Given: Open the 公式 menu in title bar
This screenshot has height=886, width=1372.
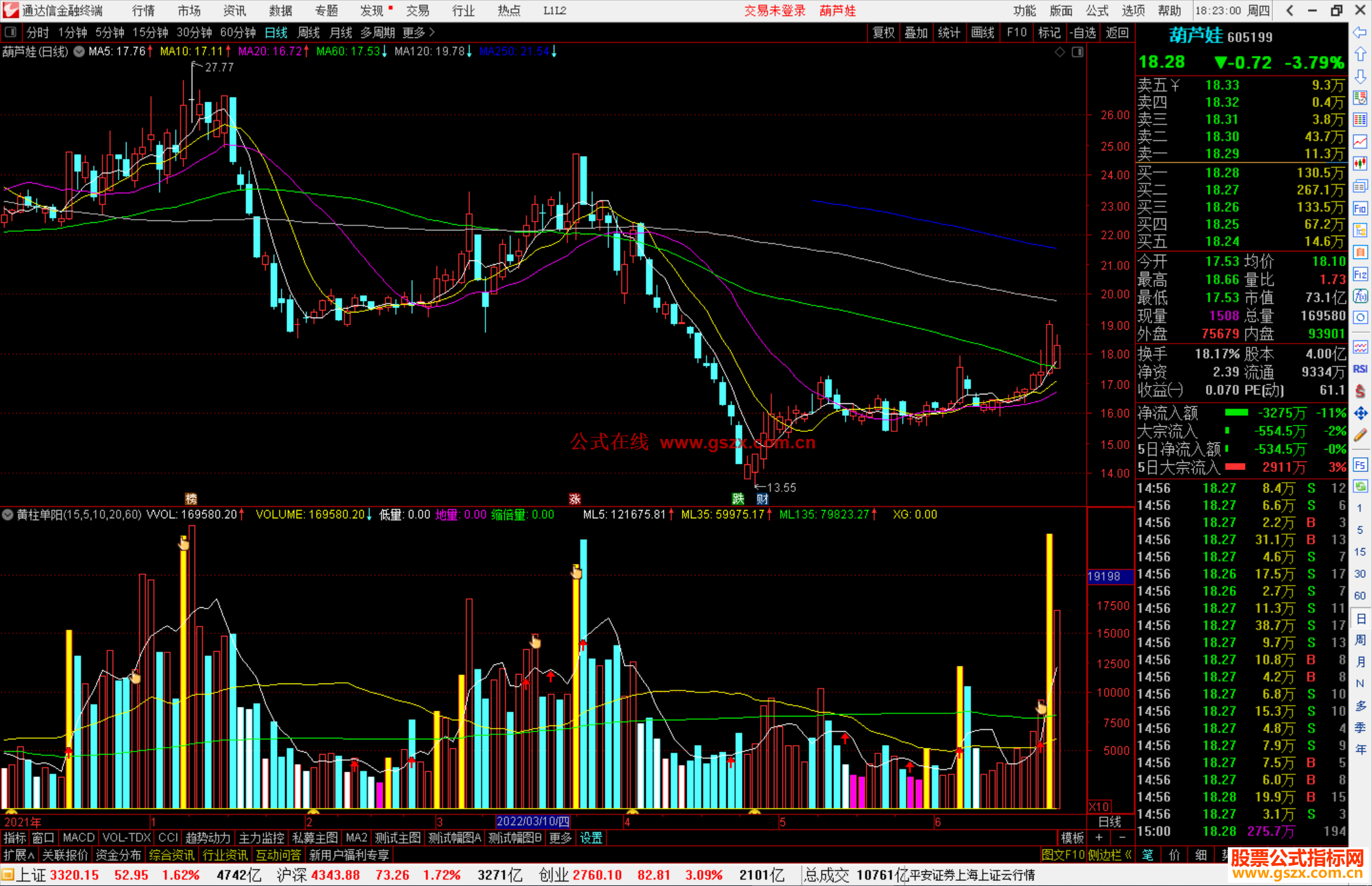Looking at the screenshot, I should pos(1097,10).
